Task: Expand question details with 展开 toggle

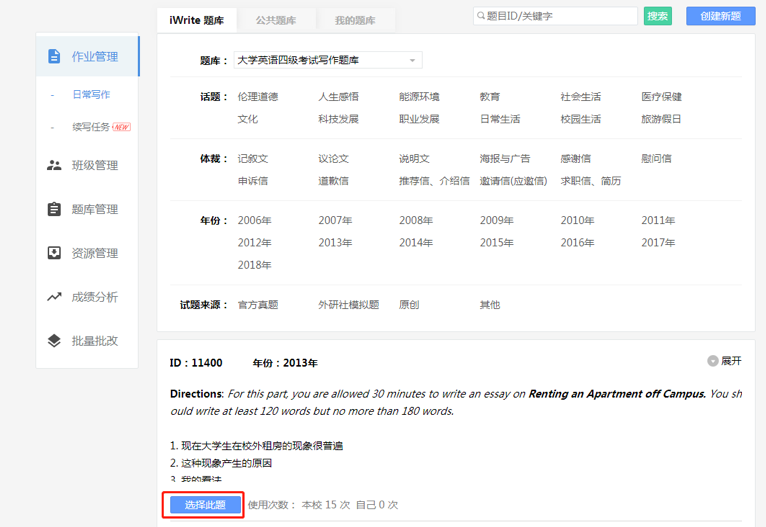Action: pyautogui.click(x=725, y=361)
